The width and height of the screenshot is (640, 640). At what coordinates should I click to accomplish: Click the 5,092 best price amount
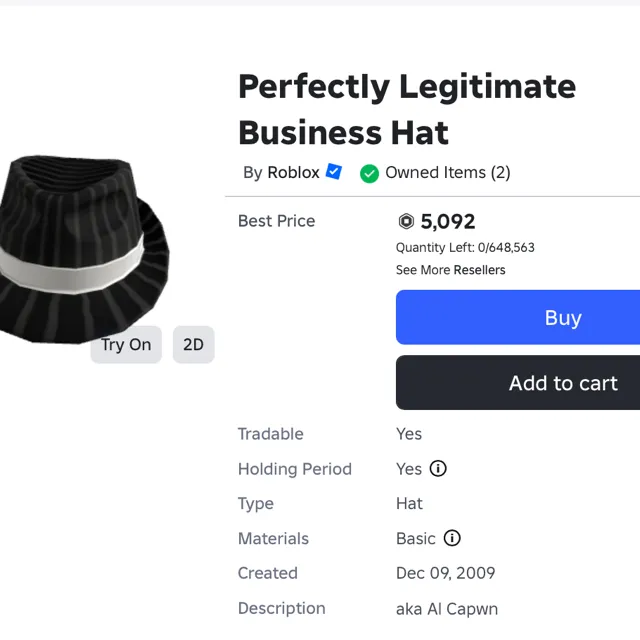[x=447, y=222]
